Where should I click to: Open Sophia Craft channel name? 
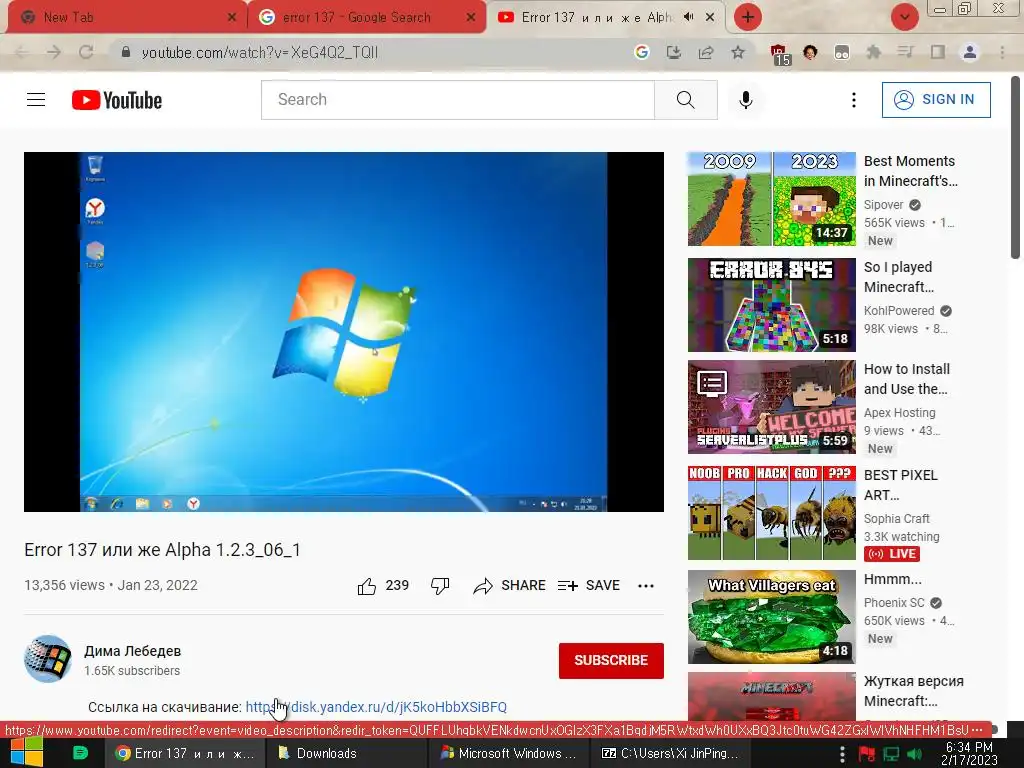(896, 519)
